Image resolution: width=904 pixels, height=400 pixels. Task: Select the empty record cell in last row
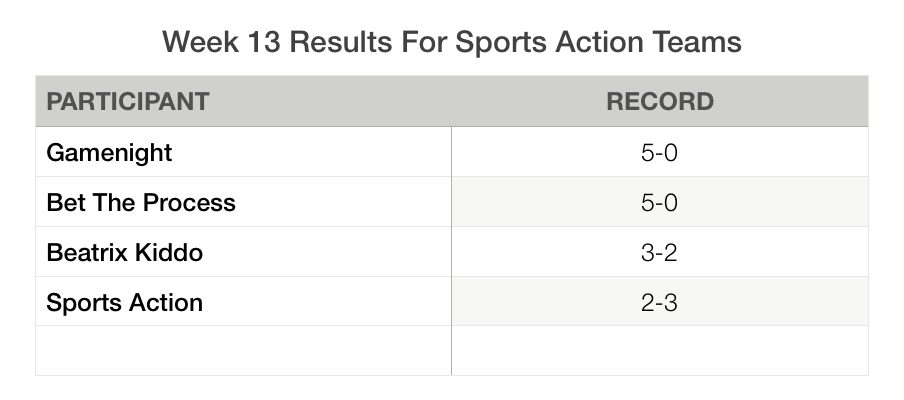pos(659,350)
